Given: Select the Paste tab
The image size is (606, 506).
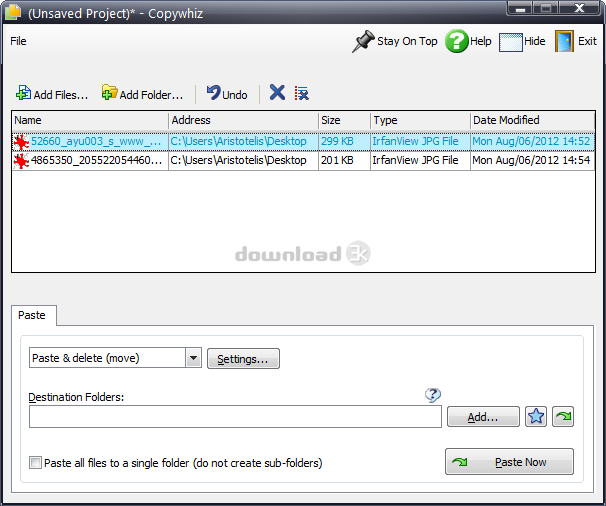Looking at the screenshot, I should click(x=32, y=315).
